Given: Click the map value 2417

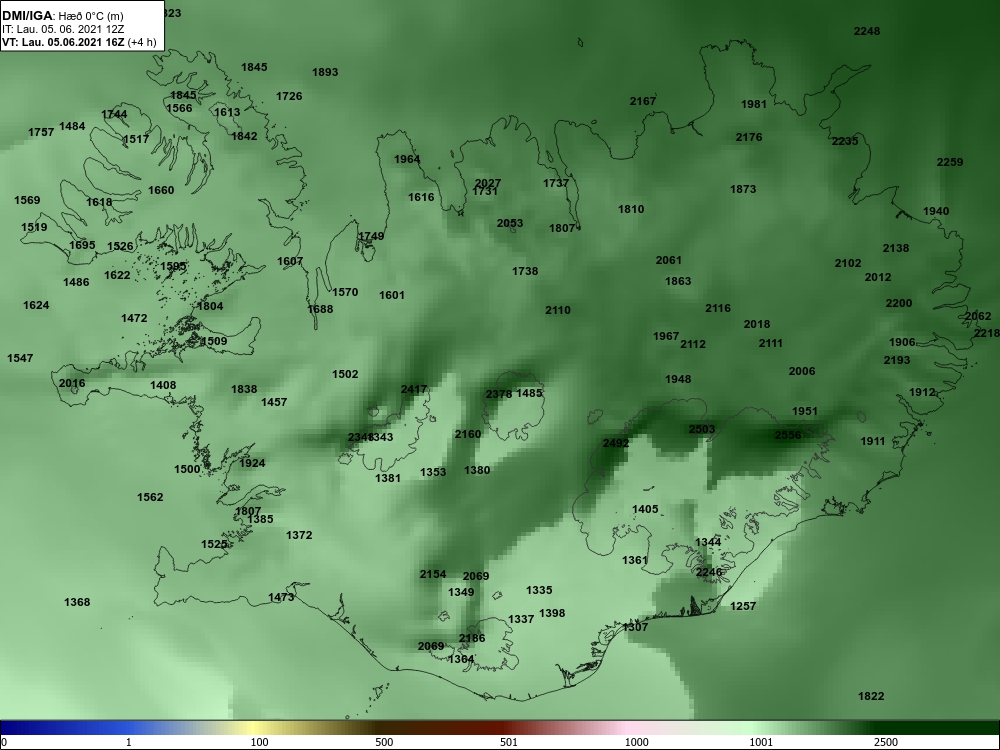Looking at the screenshot, I should coord(414,389).
